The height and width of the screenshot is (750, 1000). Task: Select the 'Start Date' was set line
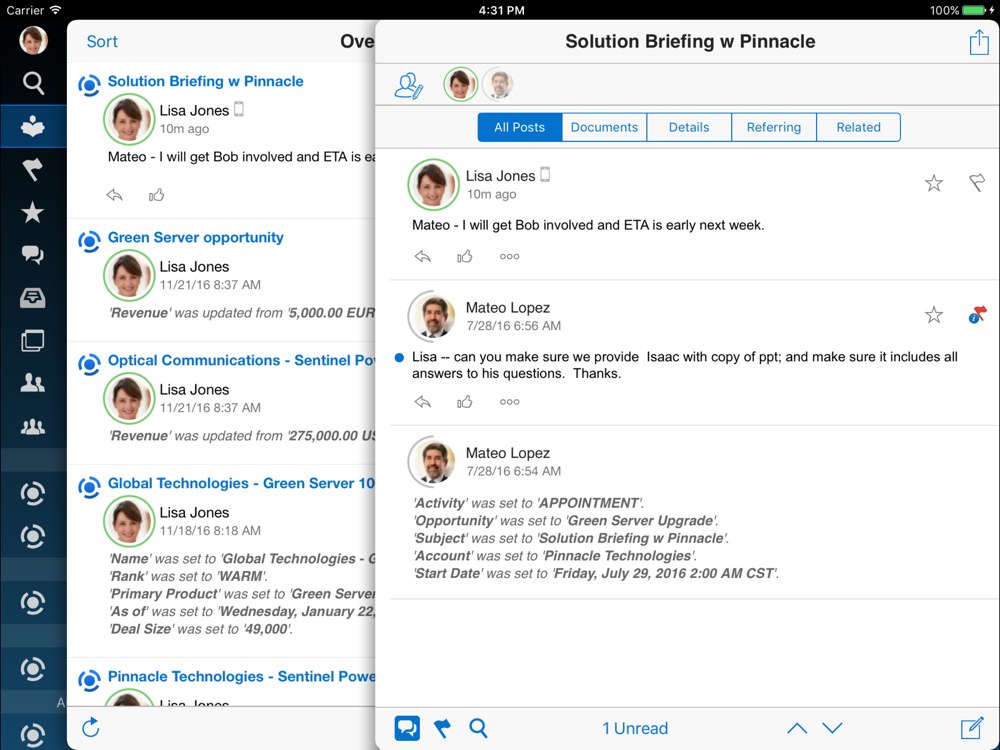[596, 573]
